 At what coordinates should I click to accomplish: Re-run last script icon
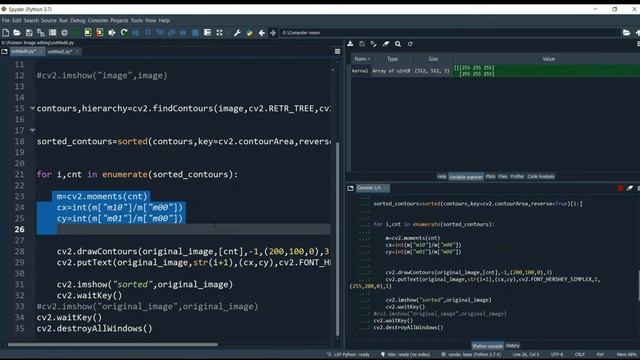click(124, 33)
